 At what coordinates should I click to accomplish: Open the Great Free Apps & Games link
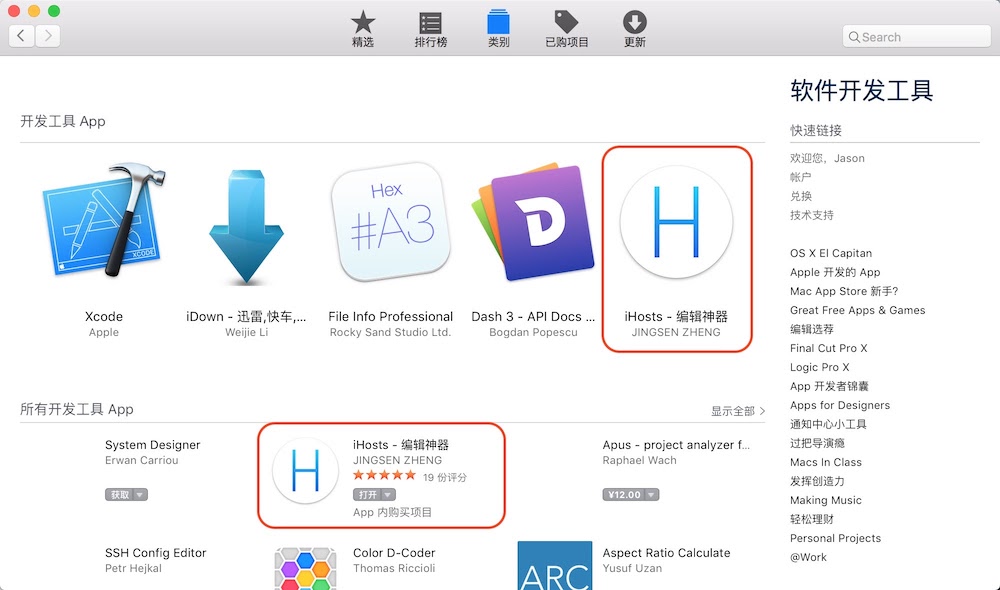click(857, 310)
